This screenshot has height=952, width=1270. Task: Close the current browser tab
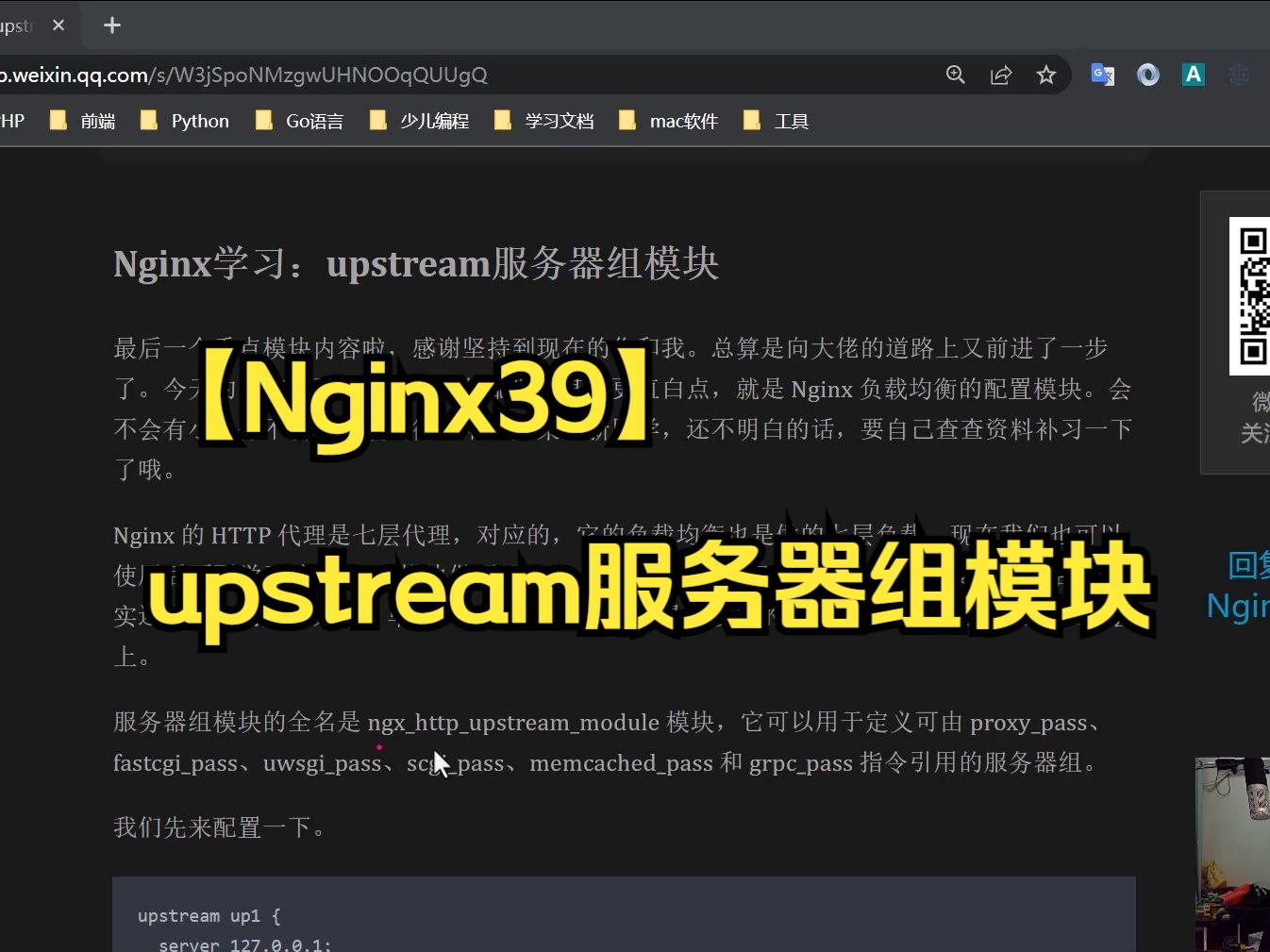[x=58, y=25]
